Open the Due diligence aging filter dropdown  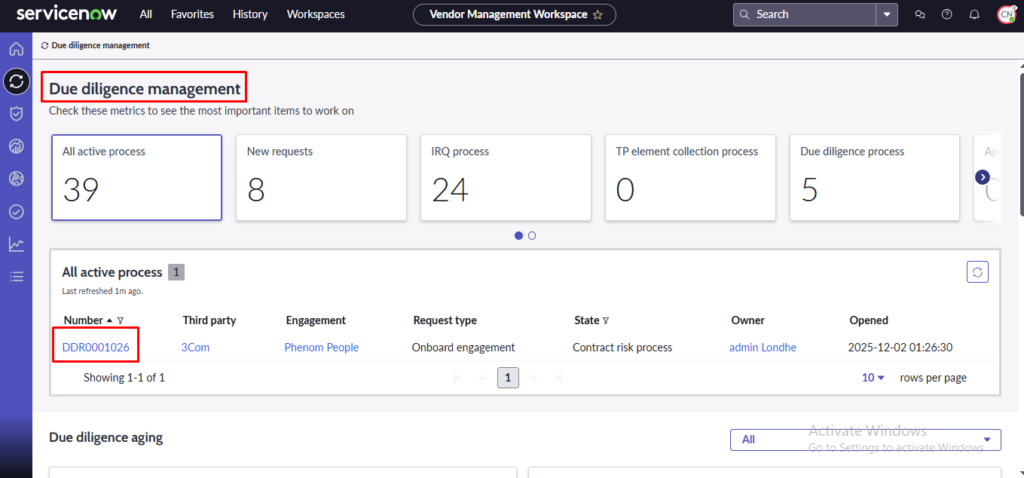point(865,439)
